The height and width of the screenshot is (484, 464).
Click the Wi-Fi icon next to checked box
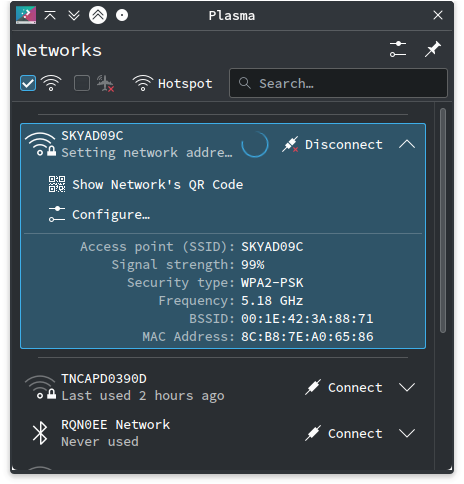coord(51,83)
